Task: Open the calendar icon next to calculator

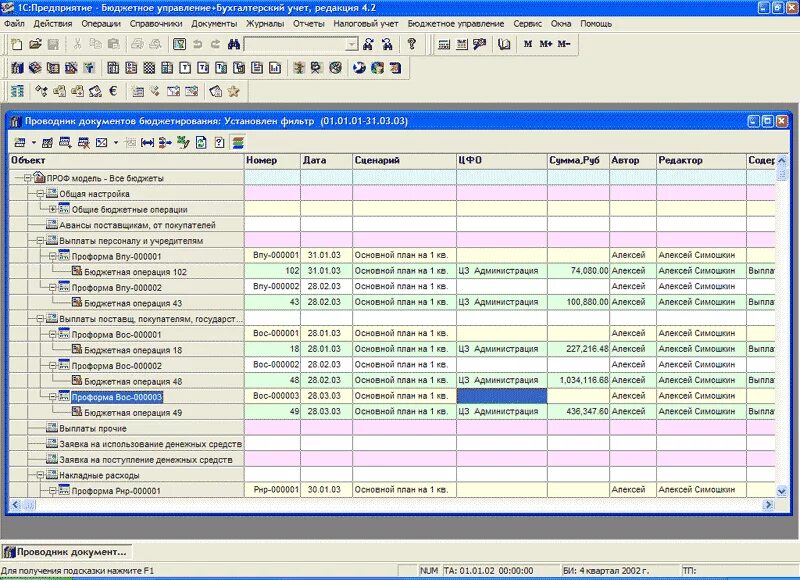Action: [462, 44]
